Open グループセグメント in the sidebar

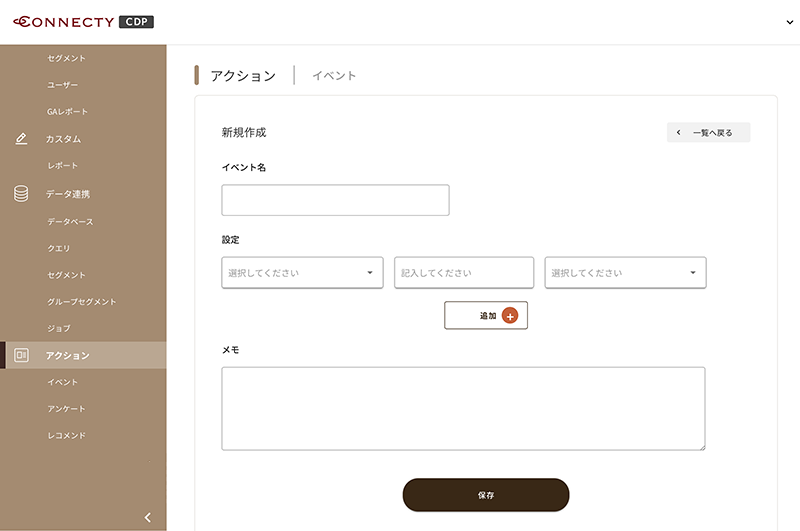(82, 301)
